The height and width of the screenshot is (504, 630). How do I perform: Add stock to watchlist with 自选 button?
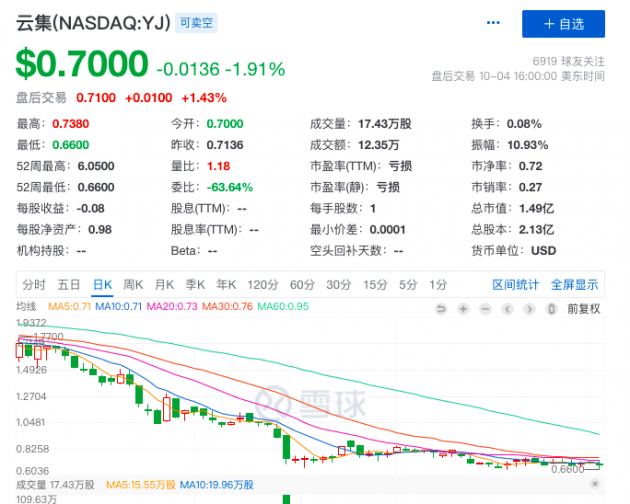tap(563, 24)
